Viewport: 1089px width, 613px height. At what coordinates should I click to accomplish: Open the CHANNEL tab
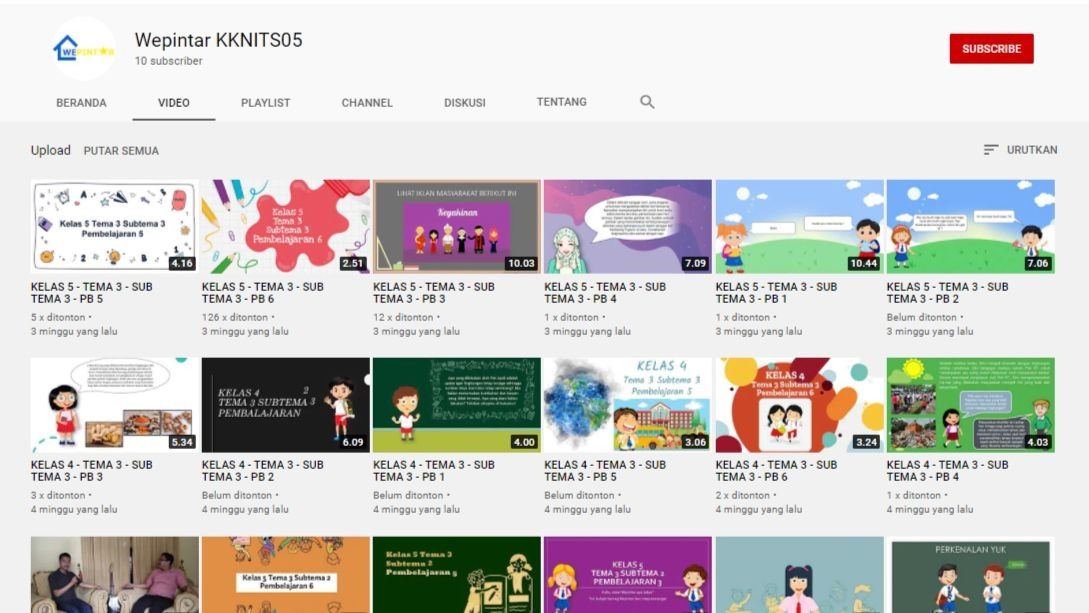(x=367, y=103)
